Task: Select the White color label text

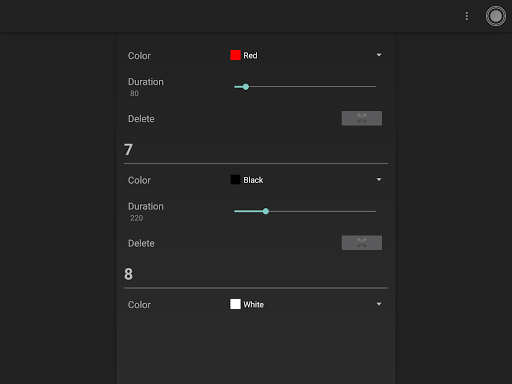Action: click(x=253, y=304)
